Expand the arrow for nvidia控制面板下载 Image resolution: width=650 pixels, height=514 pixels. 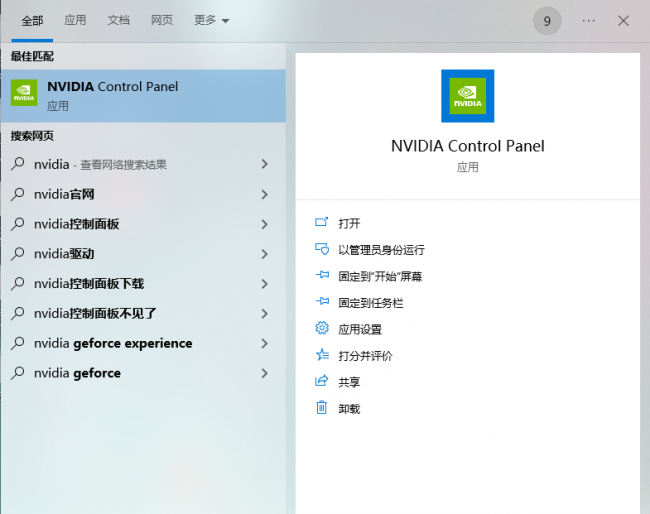click(x=264, y=284)
